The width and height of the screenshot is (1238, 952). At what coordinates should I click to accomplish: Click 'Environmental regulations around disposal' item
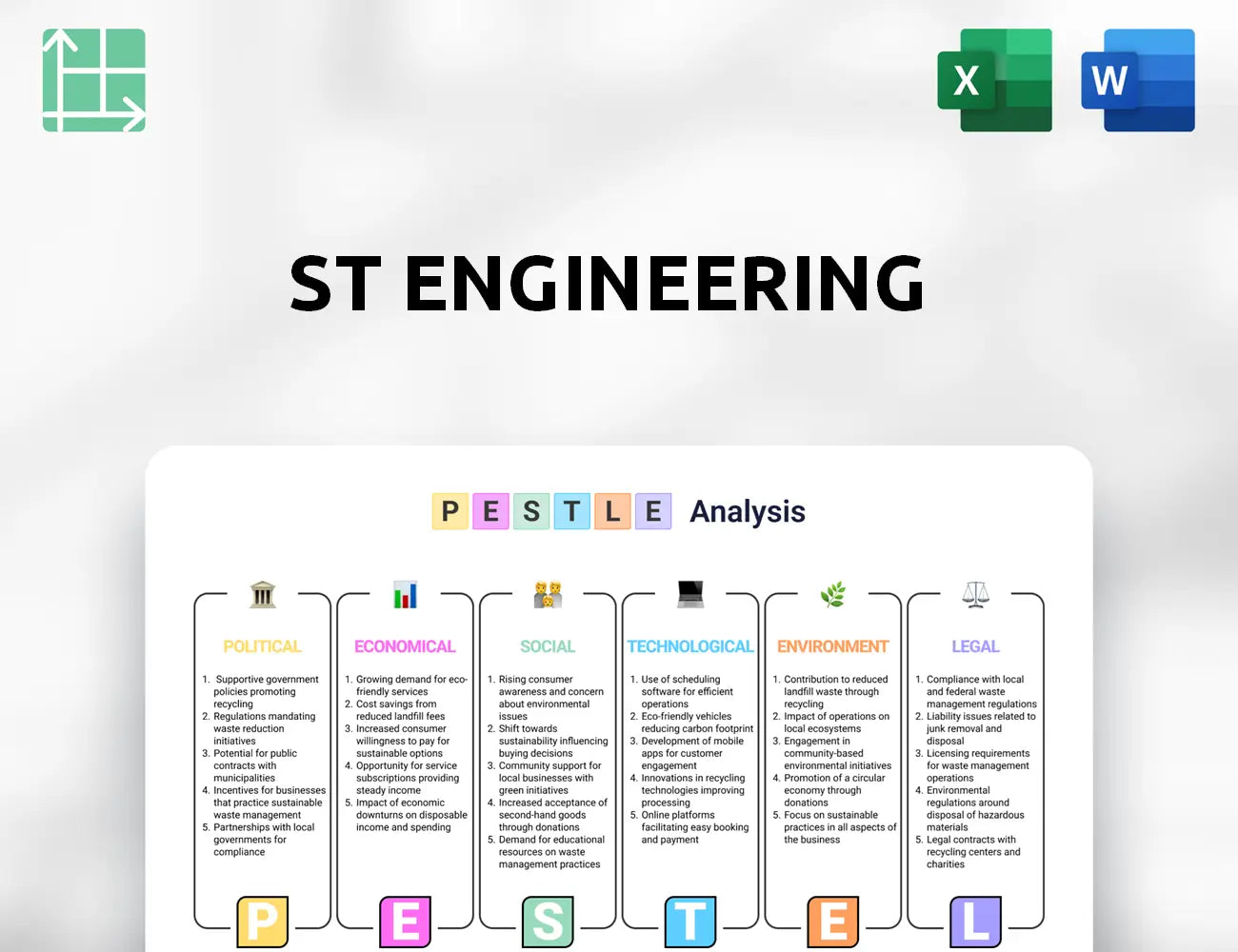point(970,809)
